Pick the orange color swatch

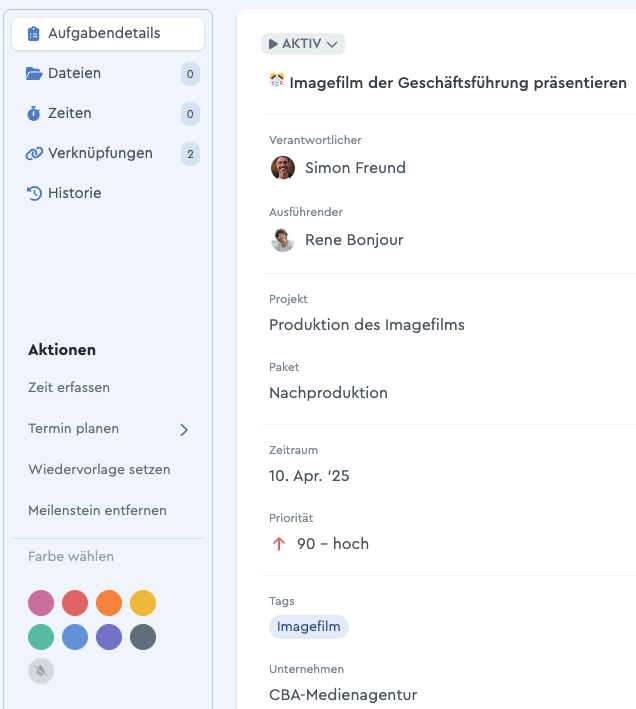(x=109, y=603)
